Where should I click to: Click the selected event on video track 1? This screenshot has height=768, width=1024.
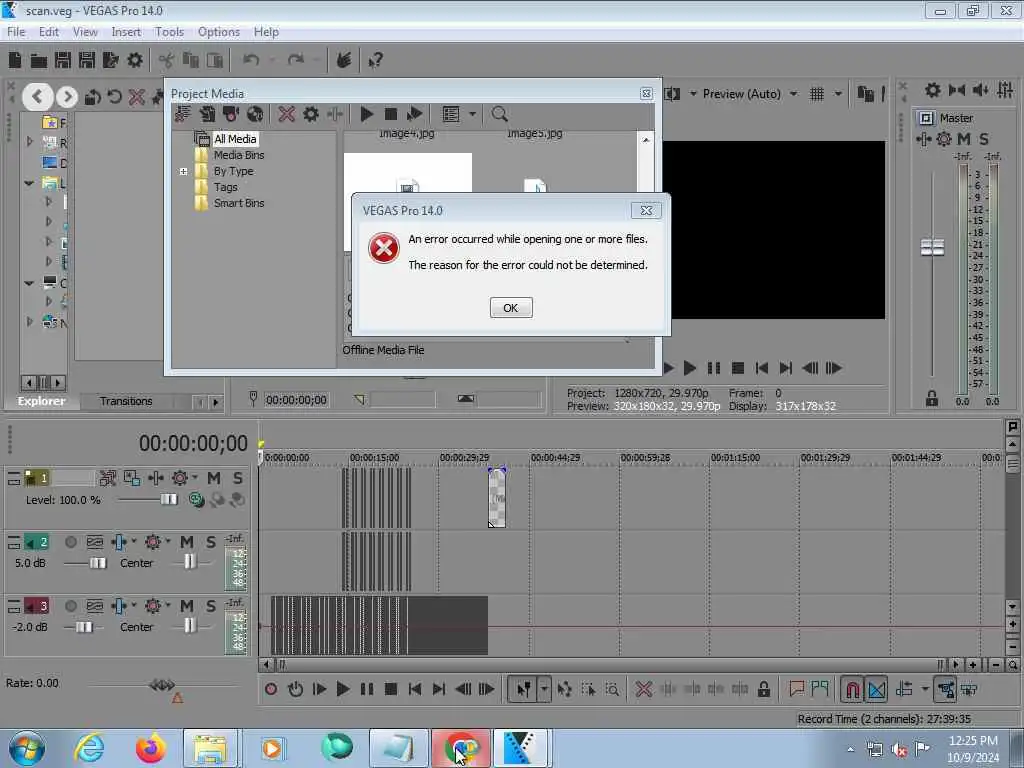click(x=497, y=498)
